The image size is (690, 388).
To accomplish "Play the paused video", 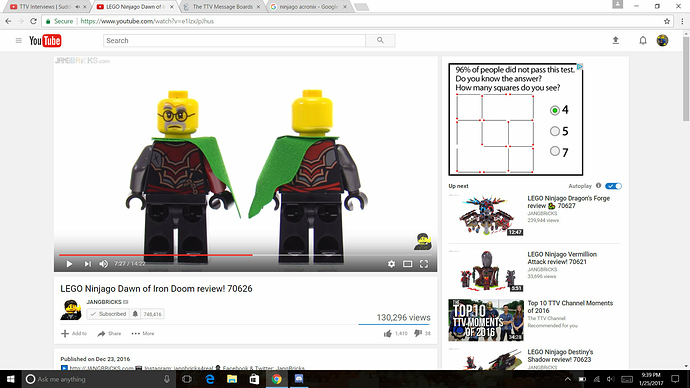I will (x=69, y=264).
